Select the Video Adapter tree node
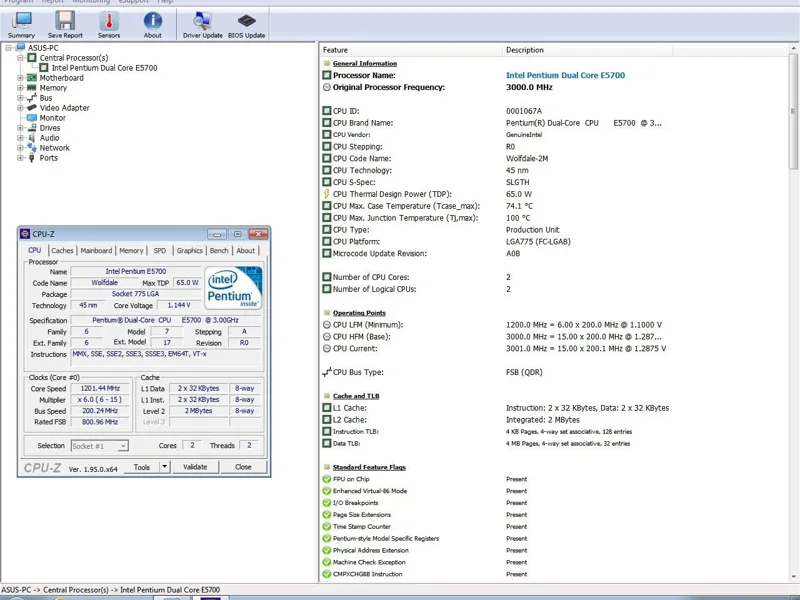Viewport: 800px width, 600px height. 64,108
